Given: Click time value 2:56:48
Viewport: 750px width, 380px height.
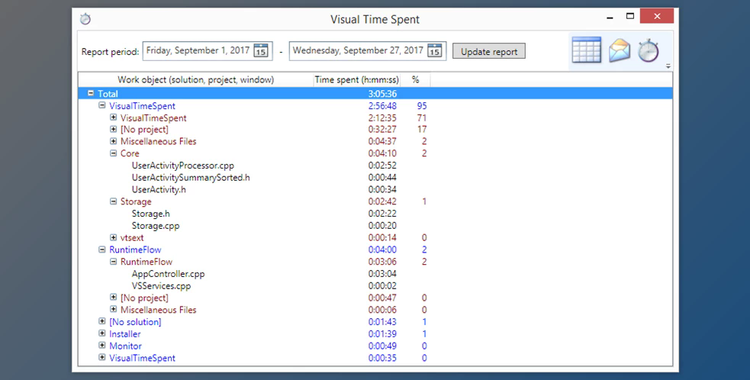Looking at the screenshot, I should pyautogui.click(x=382, y=106).
